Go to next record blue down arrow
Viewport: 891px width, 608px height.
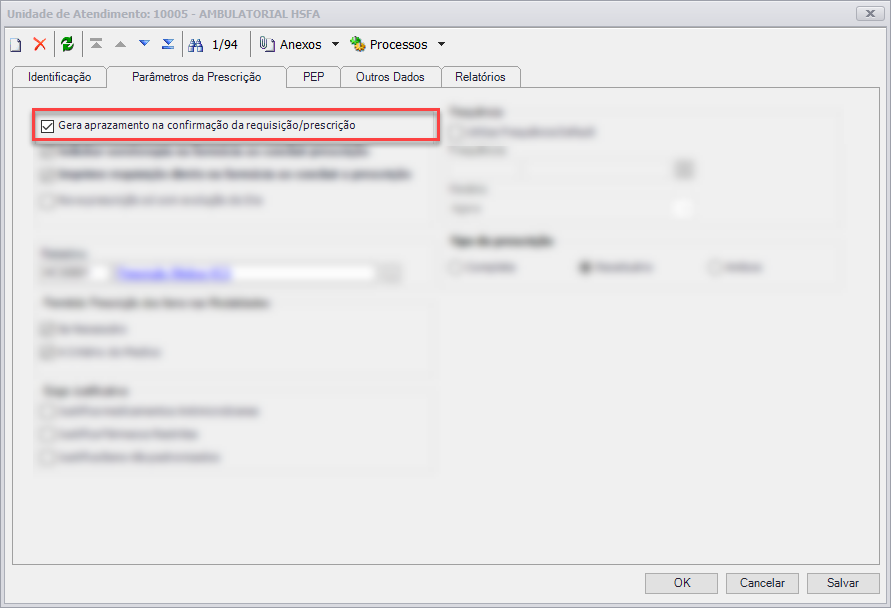[x=144, y=44]
